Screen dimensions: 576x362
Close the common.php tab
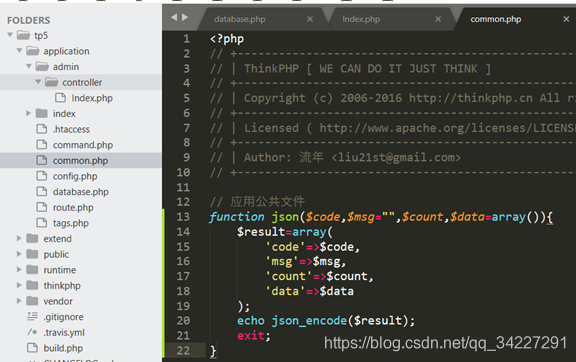coord(566,19)
